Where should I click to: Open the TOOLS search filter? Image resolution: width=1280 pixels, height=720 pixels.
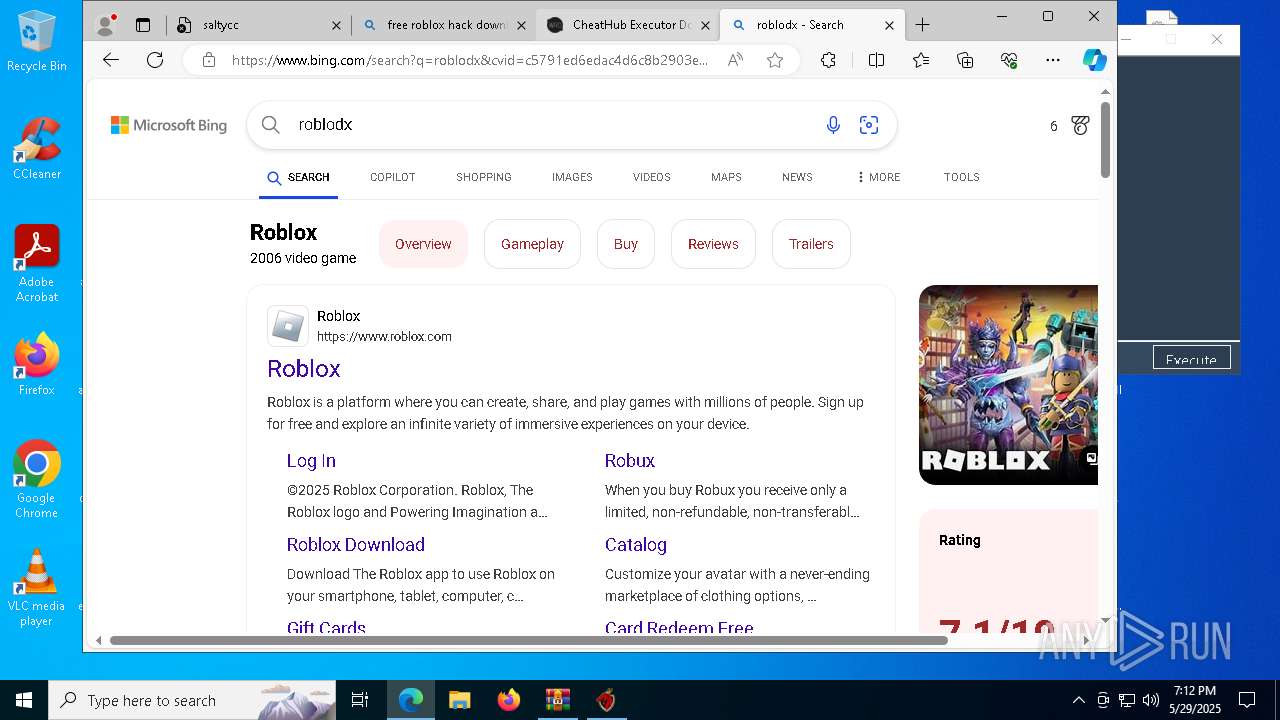(x=961, y=177)
